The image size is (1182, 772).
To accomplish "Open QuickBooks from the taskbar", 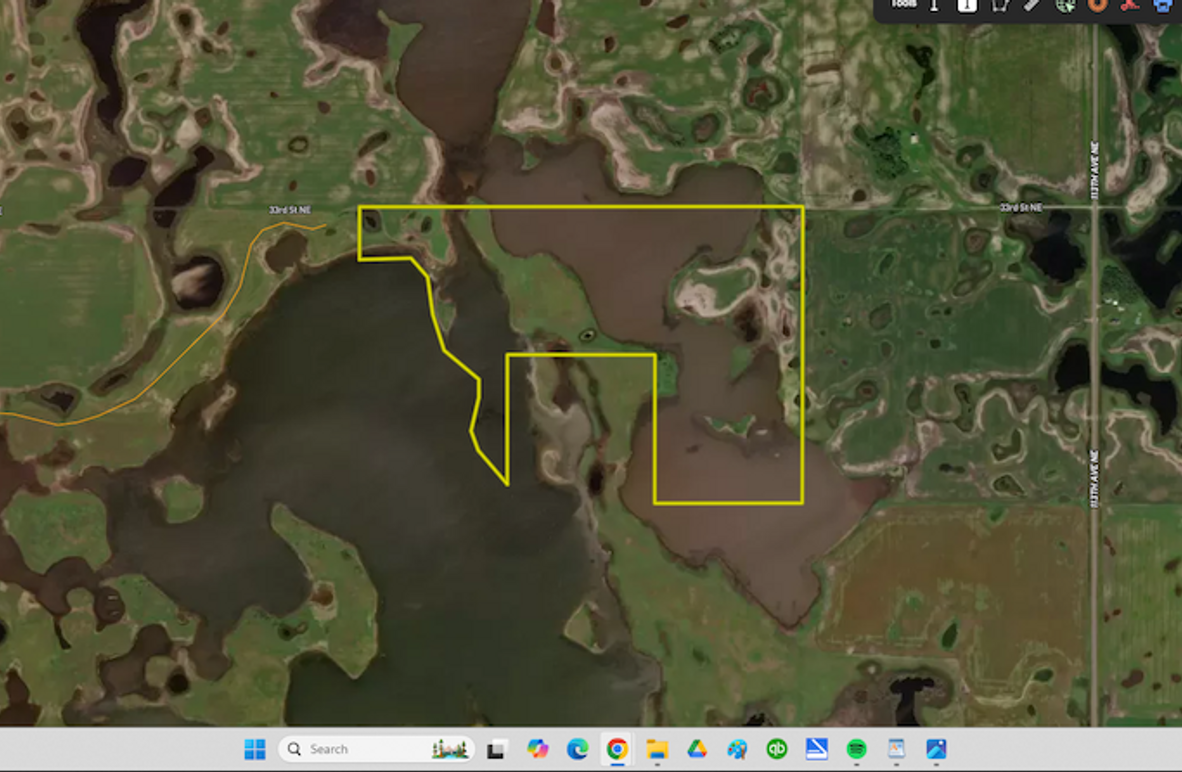I will click(x=777, y=749).
